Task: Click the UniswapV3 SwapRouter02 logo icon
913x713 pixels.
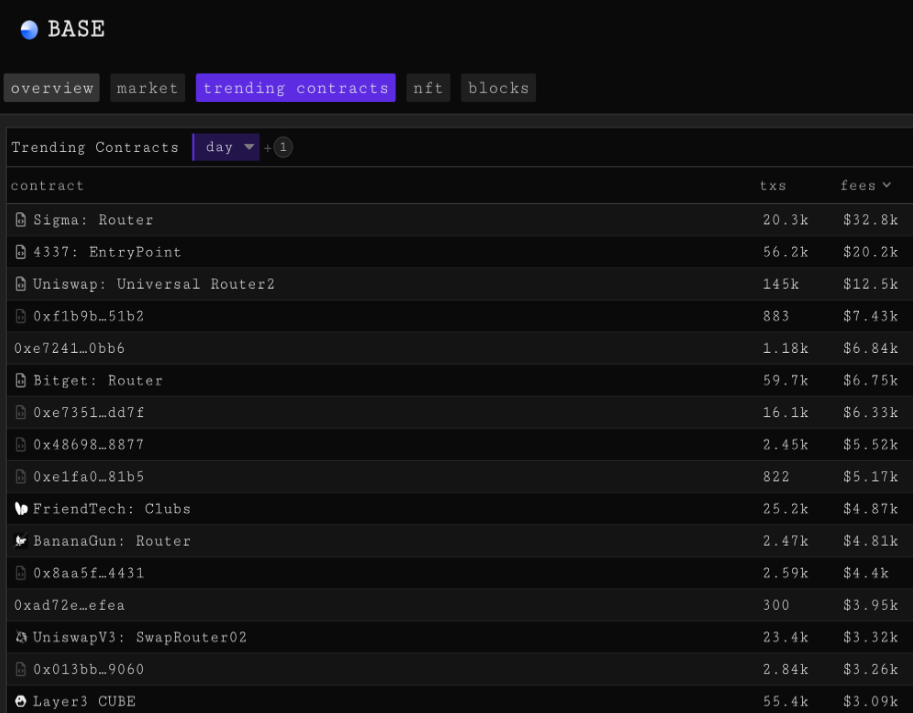Action: [x=20, y=637]
